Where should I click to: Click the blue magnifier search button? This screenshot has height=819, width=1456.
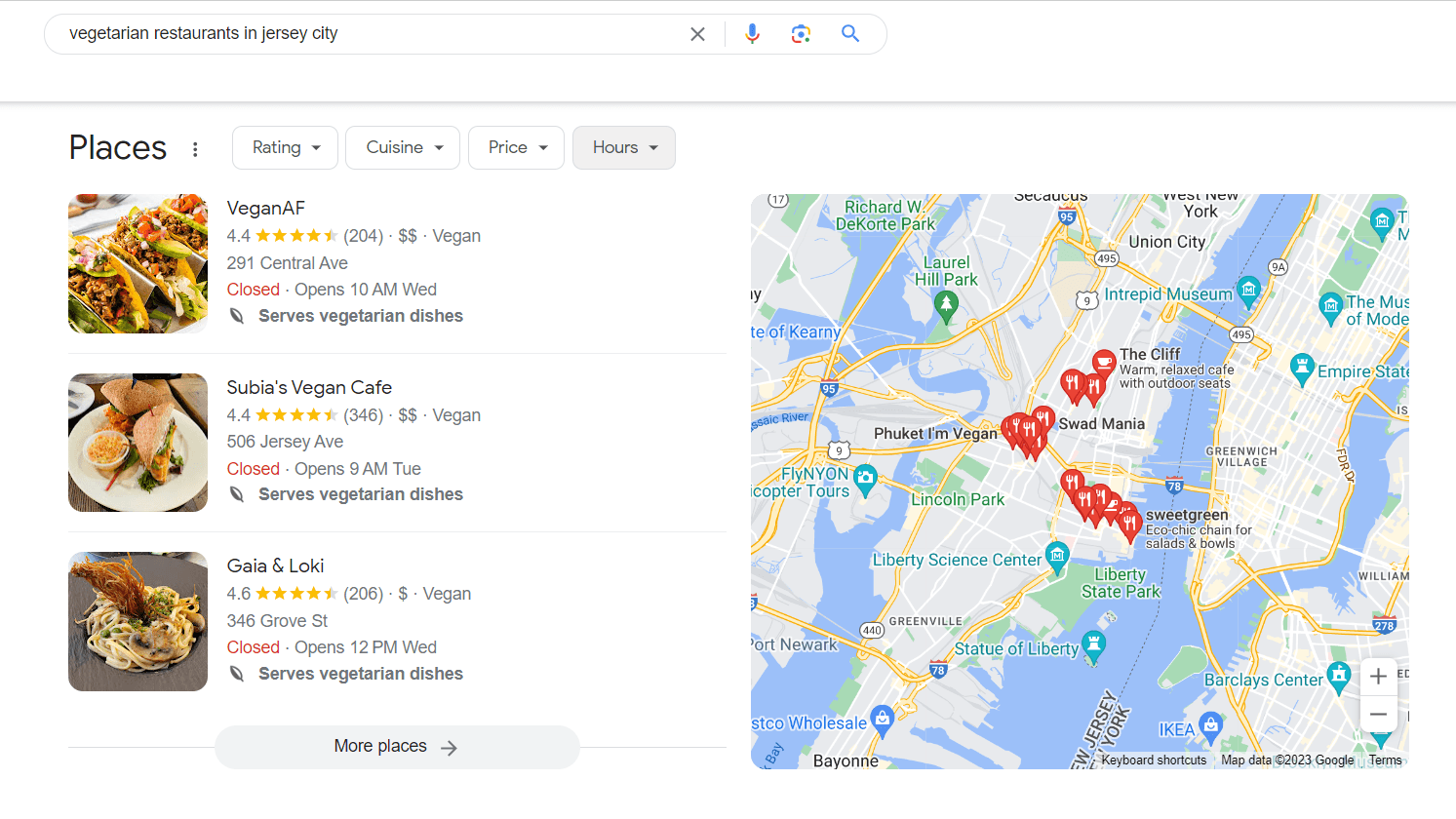coord(850,33)
